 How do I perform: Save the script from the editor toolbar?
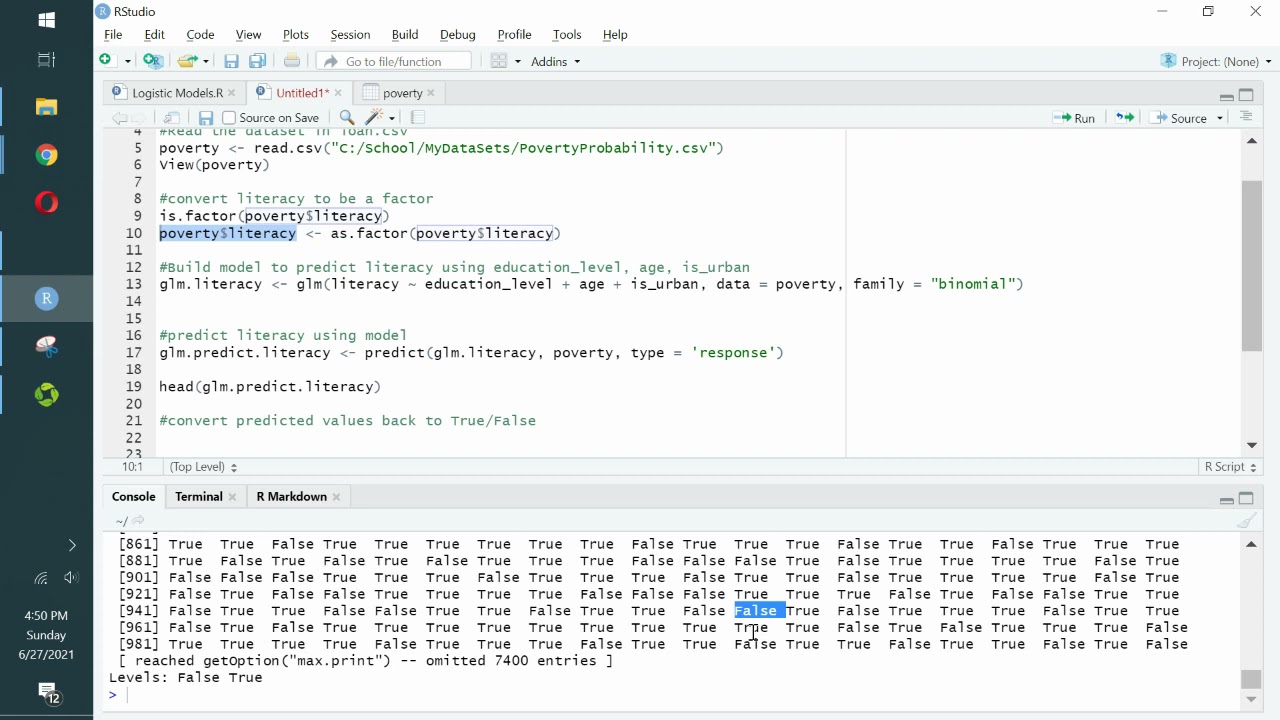[x=206, y=118]
